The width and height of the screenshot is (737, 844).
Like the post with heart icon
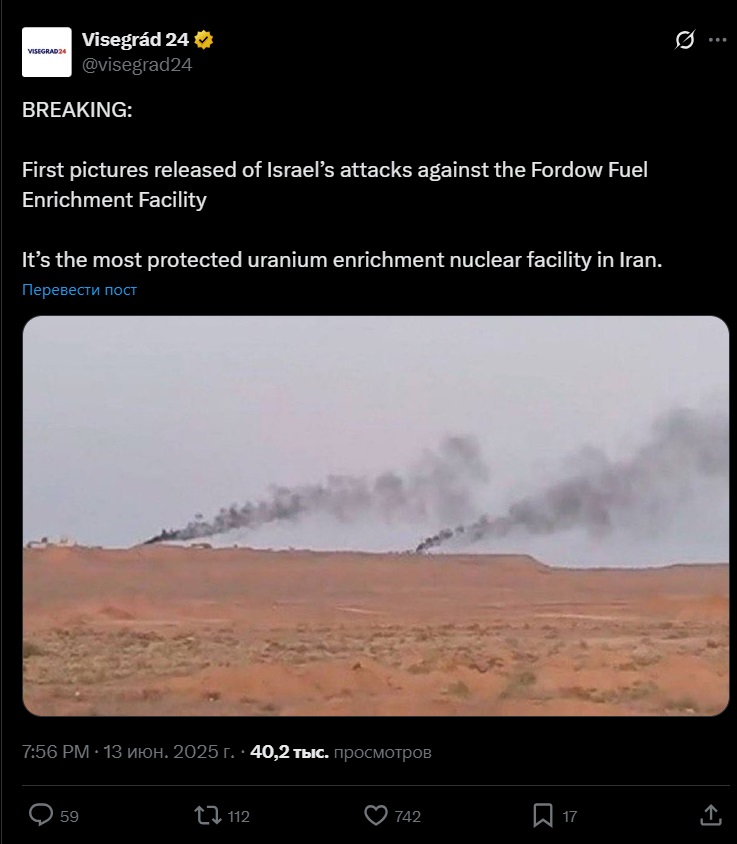[376, 815]
